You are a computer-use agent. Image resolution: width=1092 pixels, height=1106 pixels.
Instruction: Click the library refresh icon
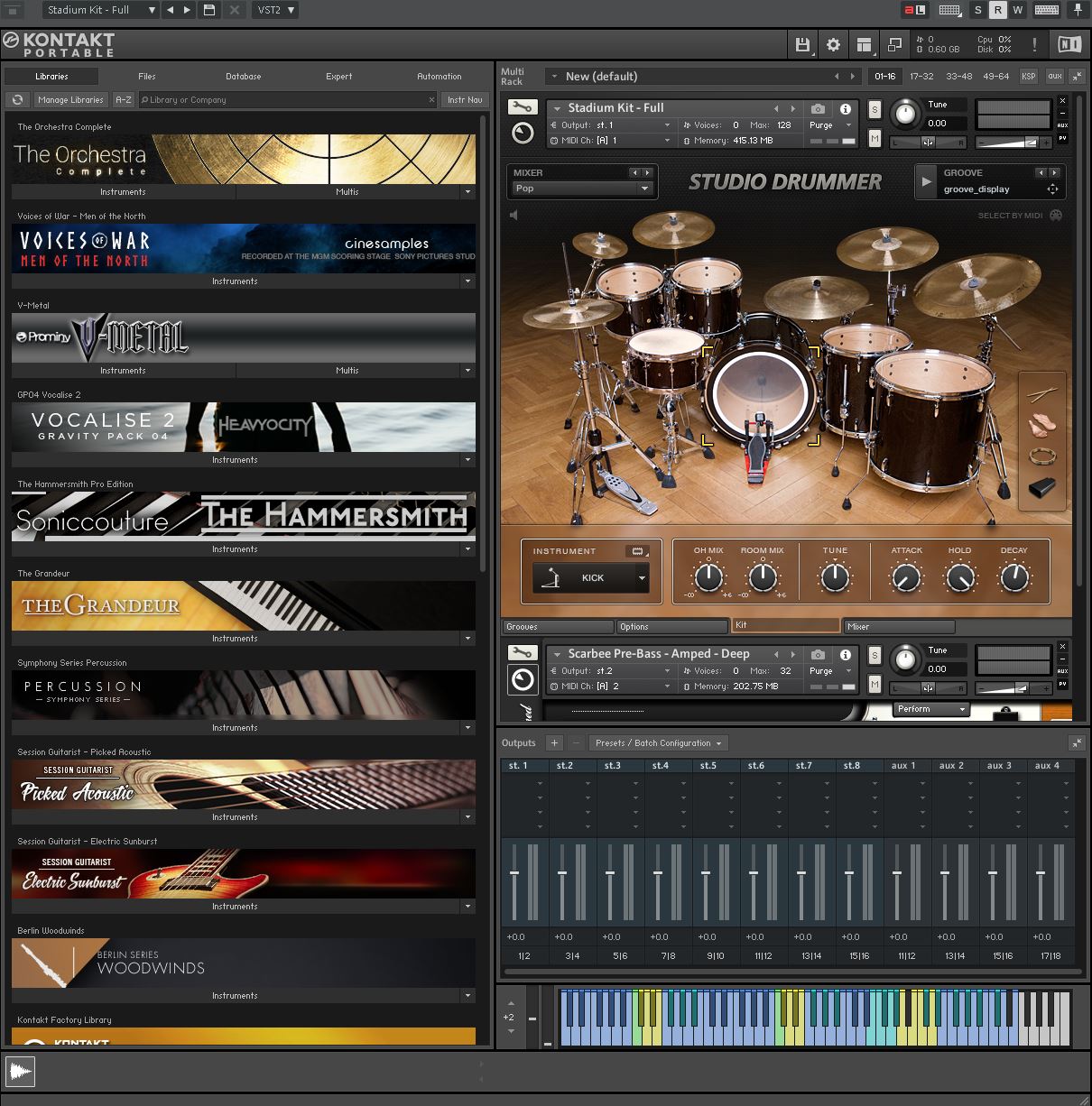tap(17, 100)
